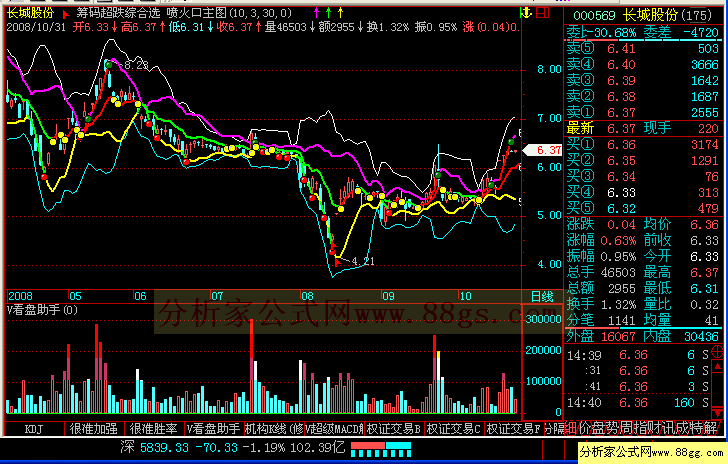Click the 买③ 6.34 bid row
The width and height of the screenshot is (728, 464).
[643, 176]
